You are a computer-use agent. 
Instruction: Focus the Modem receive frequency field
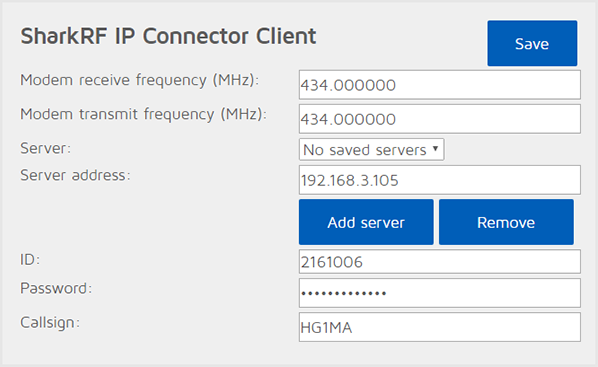coord(440,85)
